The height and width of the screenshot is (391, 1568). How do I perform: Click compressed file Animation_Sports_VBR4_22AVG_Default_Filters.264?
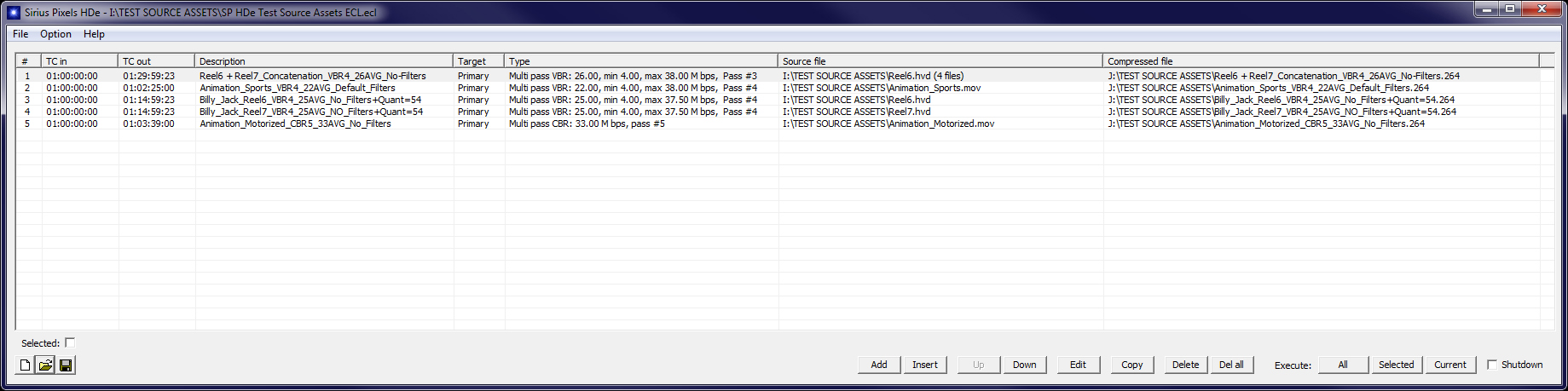tap(1269, 88)
